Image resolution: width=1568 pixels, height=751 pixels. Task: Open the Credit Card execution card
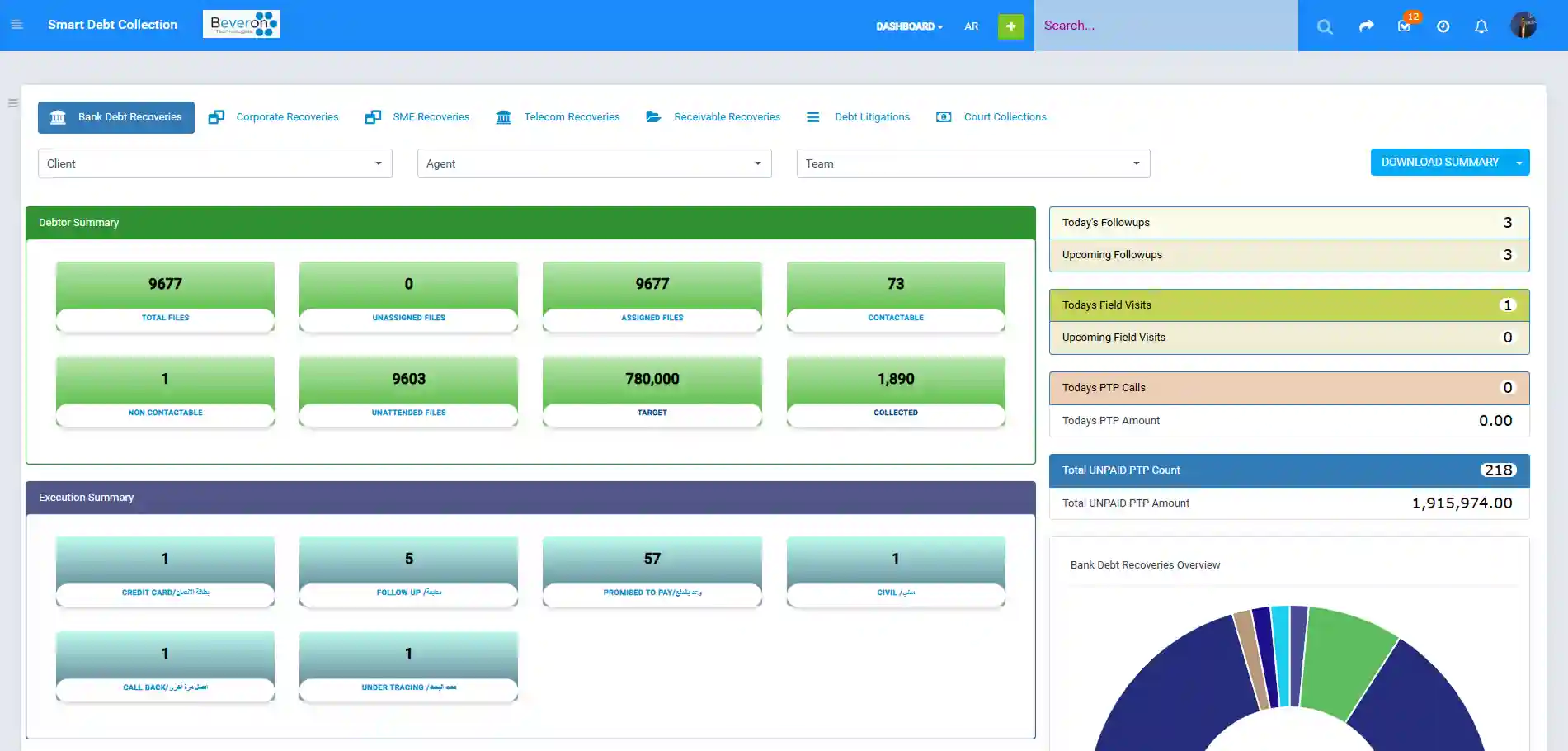click(165, 572)
